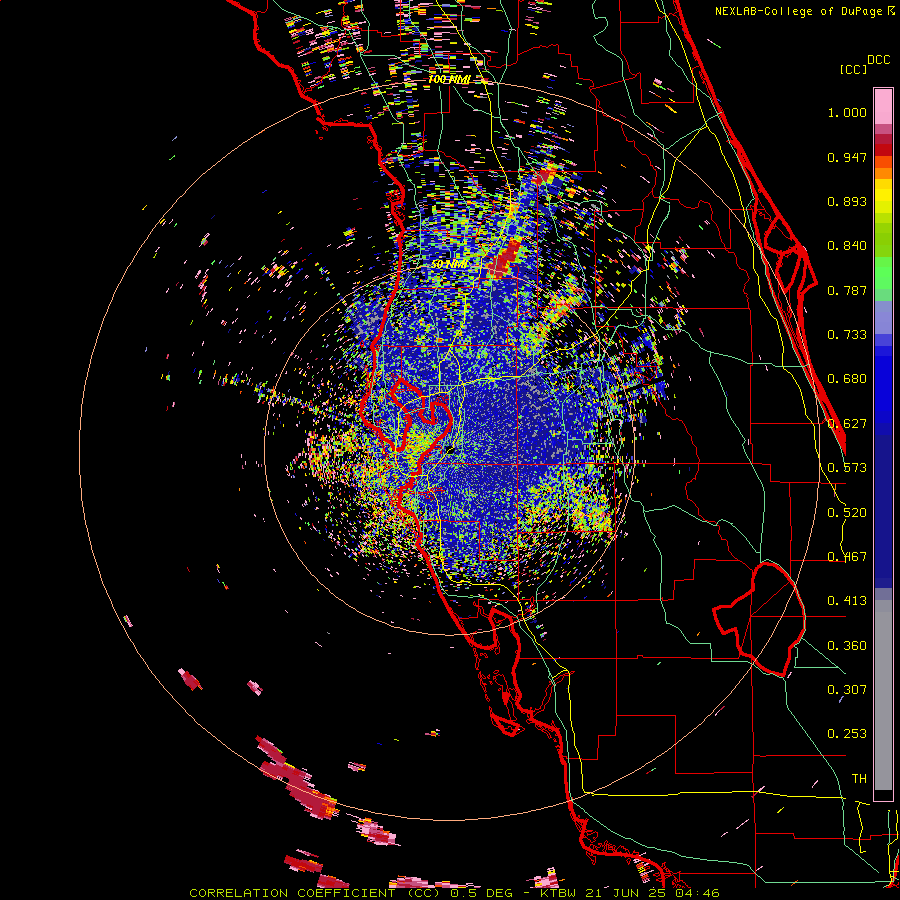900x900 pixels.
Task: Click the 0.840 scale value
Action: click(847, 246)
